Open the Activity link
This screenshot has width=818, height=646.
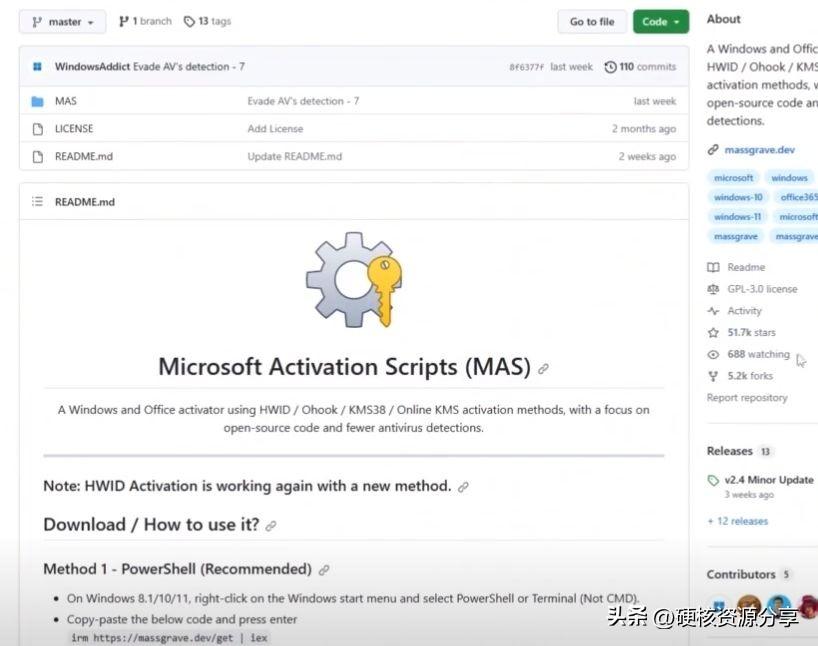point(744,311)
